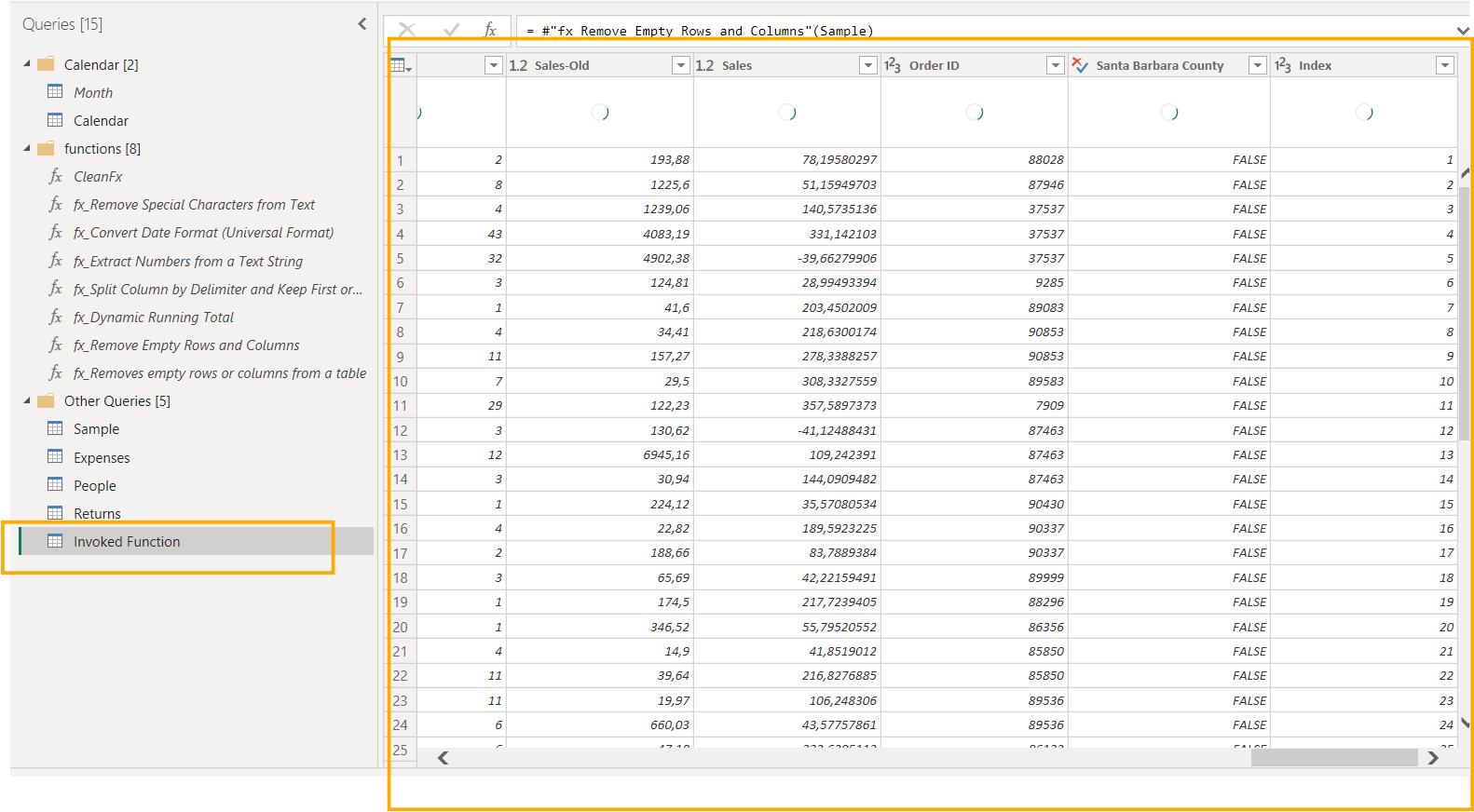Select fx_Dynamic Running Total function
This screenshot has width=1474, height=812.
(154, 318)
